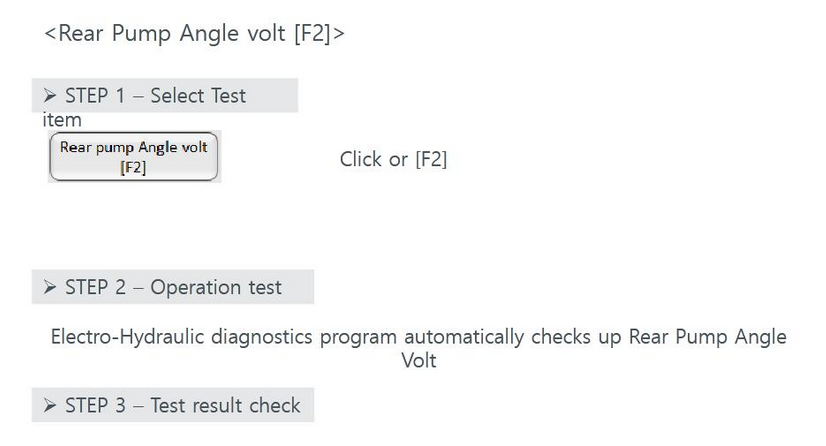Click the [F2] label inside the button
The height and width of the screenshot is (446, 826).
[133, 167]
